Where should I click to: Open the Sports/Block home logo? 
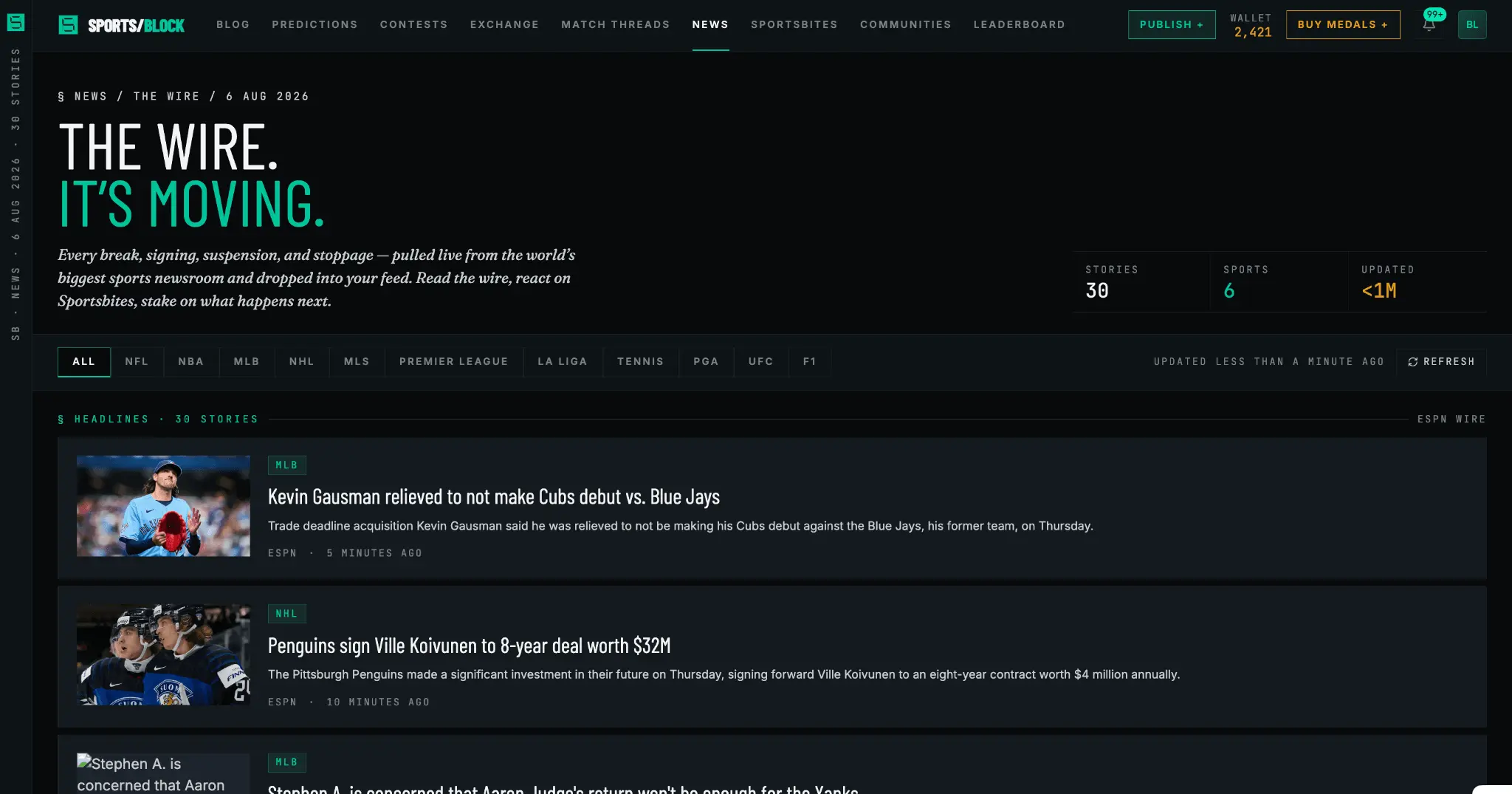click(122, 25)
